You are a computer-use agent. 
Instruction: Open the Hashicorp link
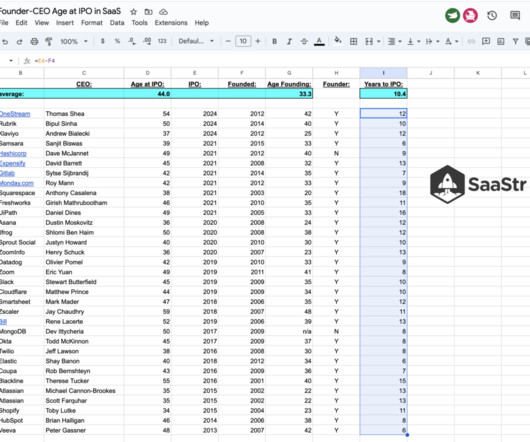13,153
